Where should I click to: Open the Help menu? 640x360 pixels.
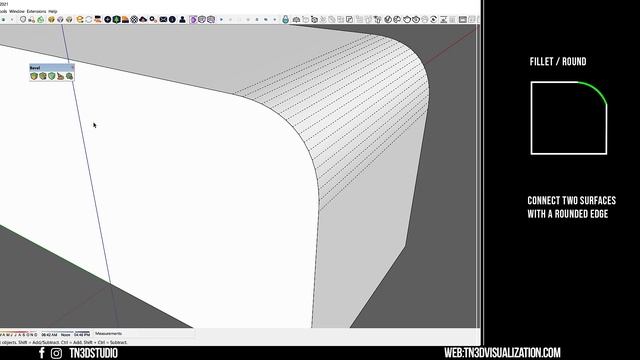53,11
